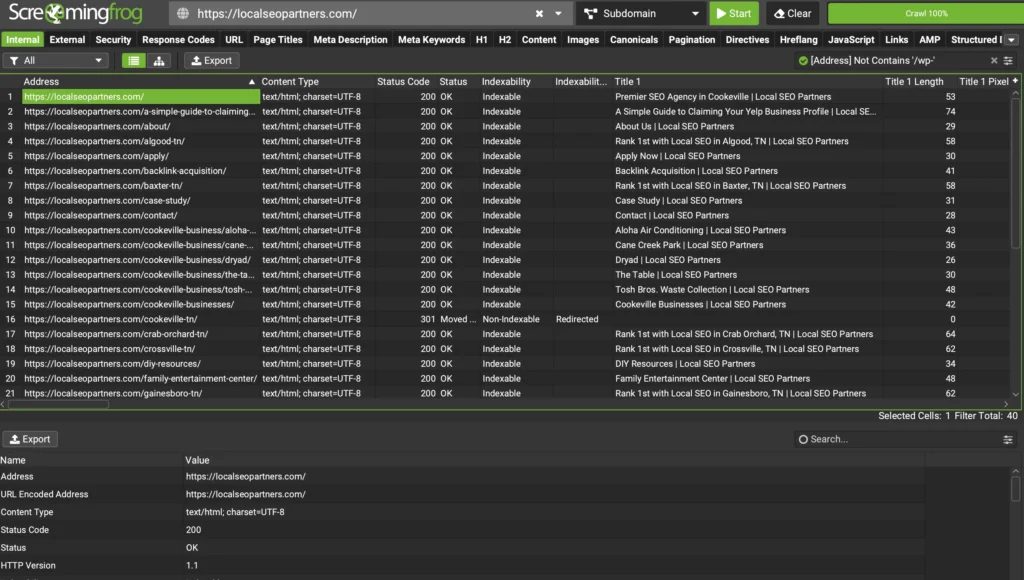Sort by Content Type column header

pos(317,82)
